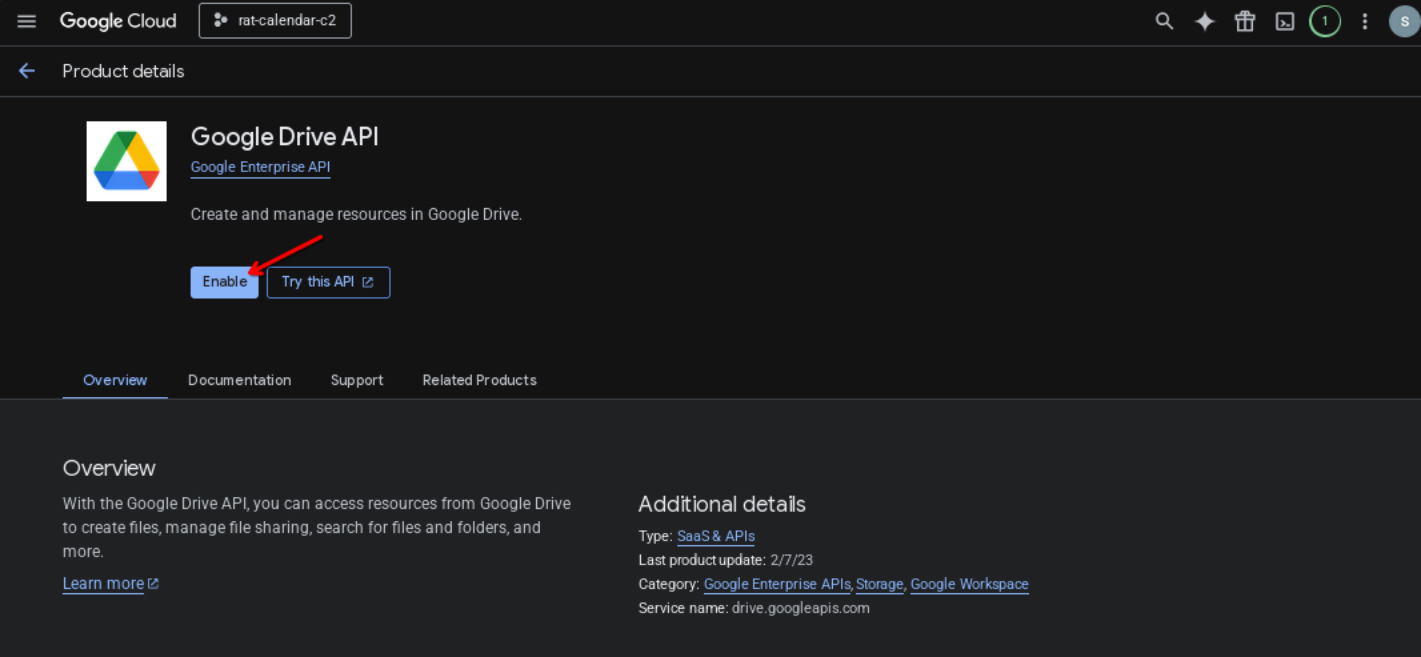The height and width of the screenshot is (657, 1421).
Task: Open the hamburger navigation menu
Action: (27, 21)
